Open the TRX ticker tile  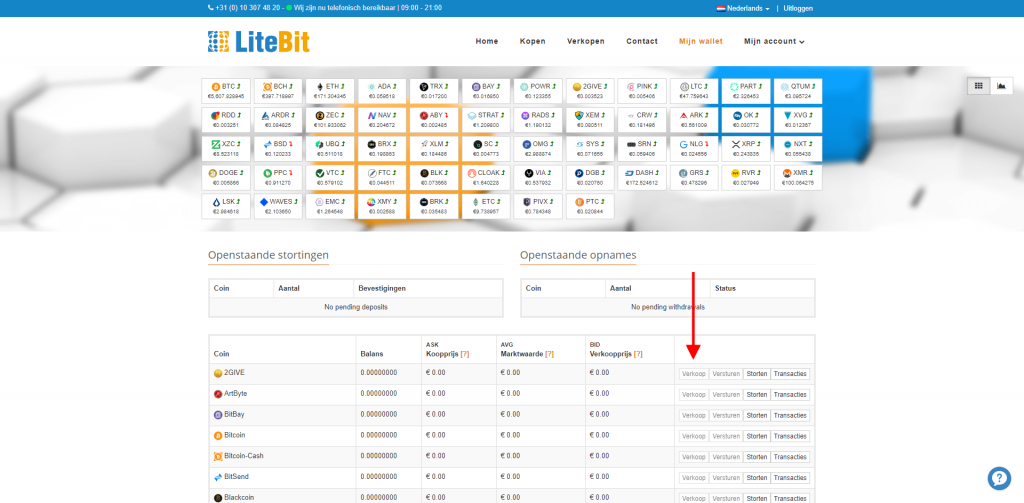434,91
